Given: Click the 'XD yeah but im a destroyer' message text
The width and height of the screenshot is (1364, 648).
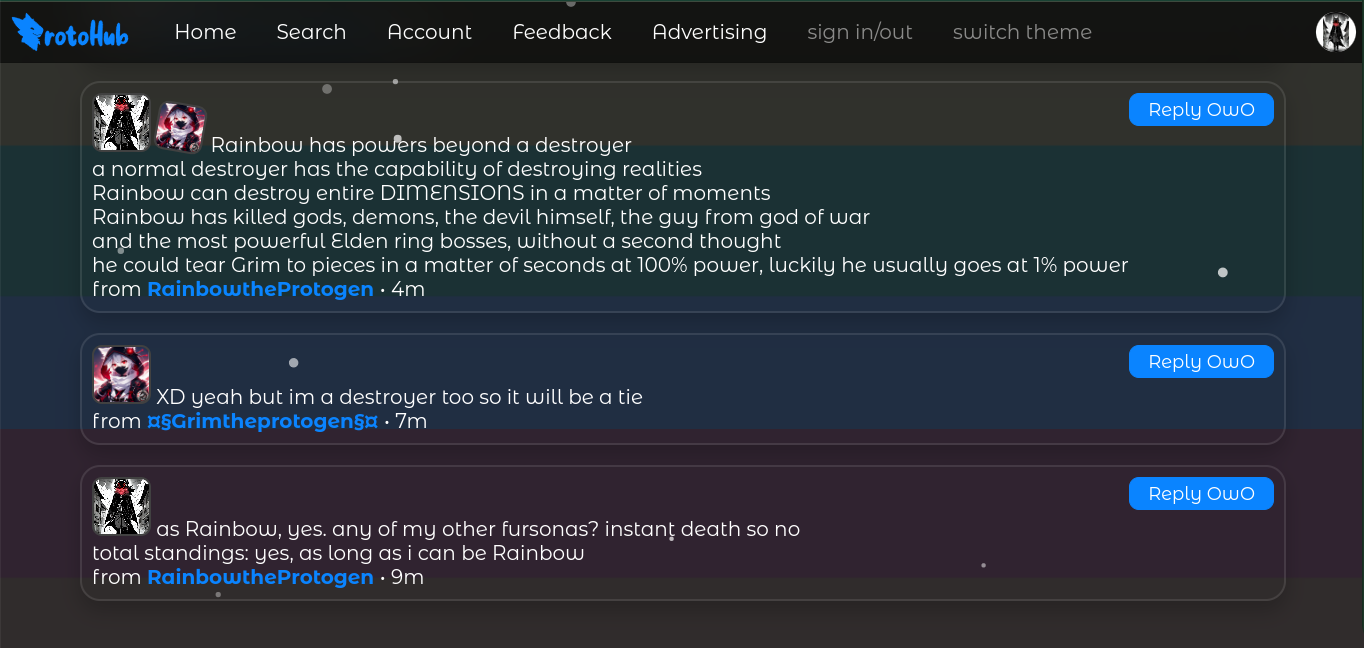Looking at the screenshot, I should [x=399, y=397].
